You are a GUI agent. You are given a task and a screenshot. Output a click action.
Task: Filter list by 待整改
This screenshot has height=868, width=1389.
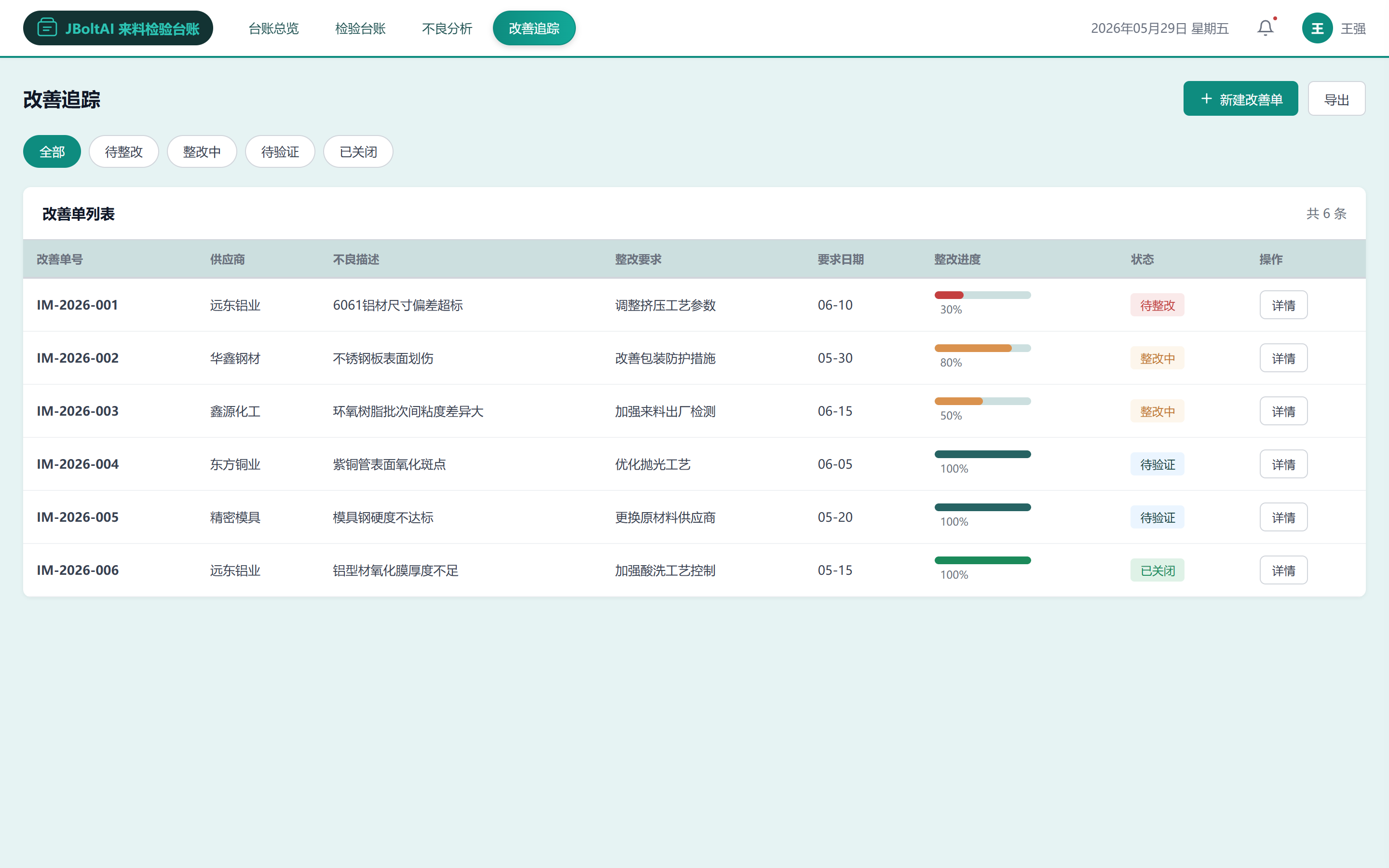tap(123, 151)
